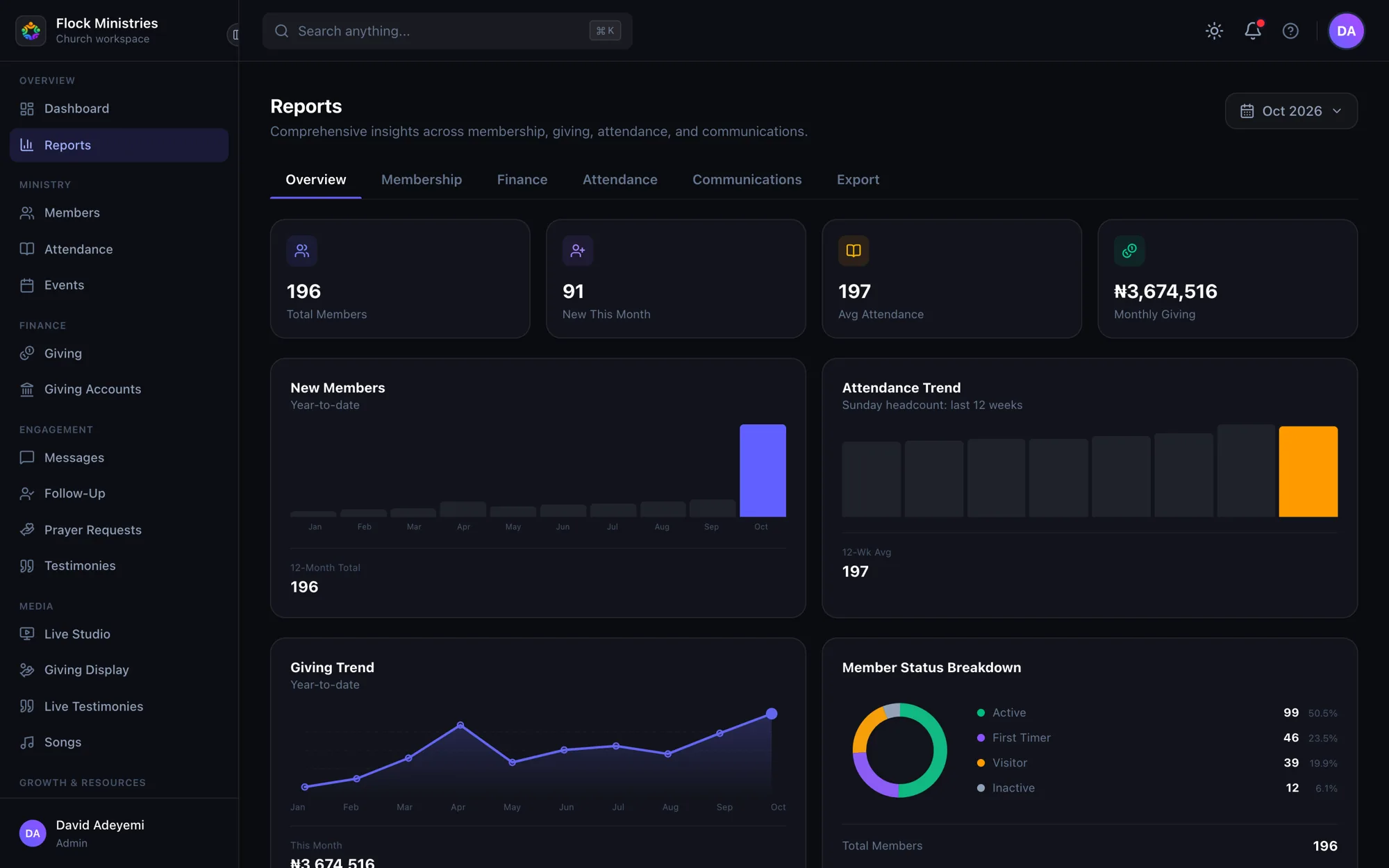Viewport: 1389px width, 868px height.
Task: Click the Events calendar icon
Action: (x=27, y=285)
